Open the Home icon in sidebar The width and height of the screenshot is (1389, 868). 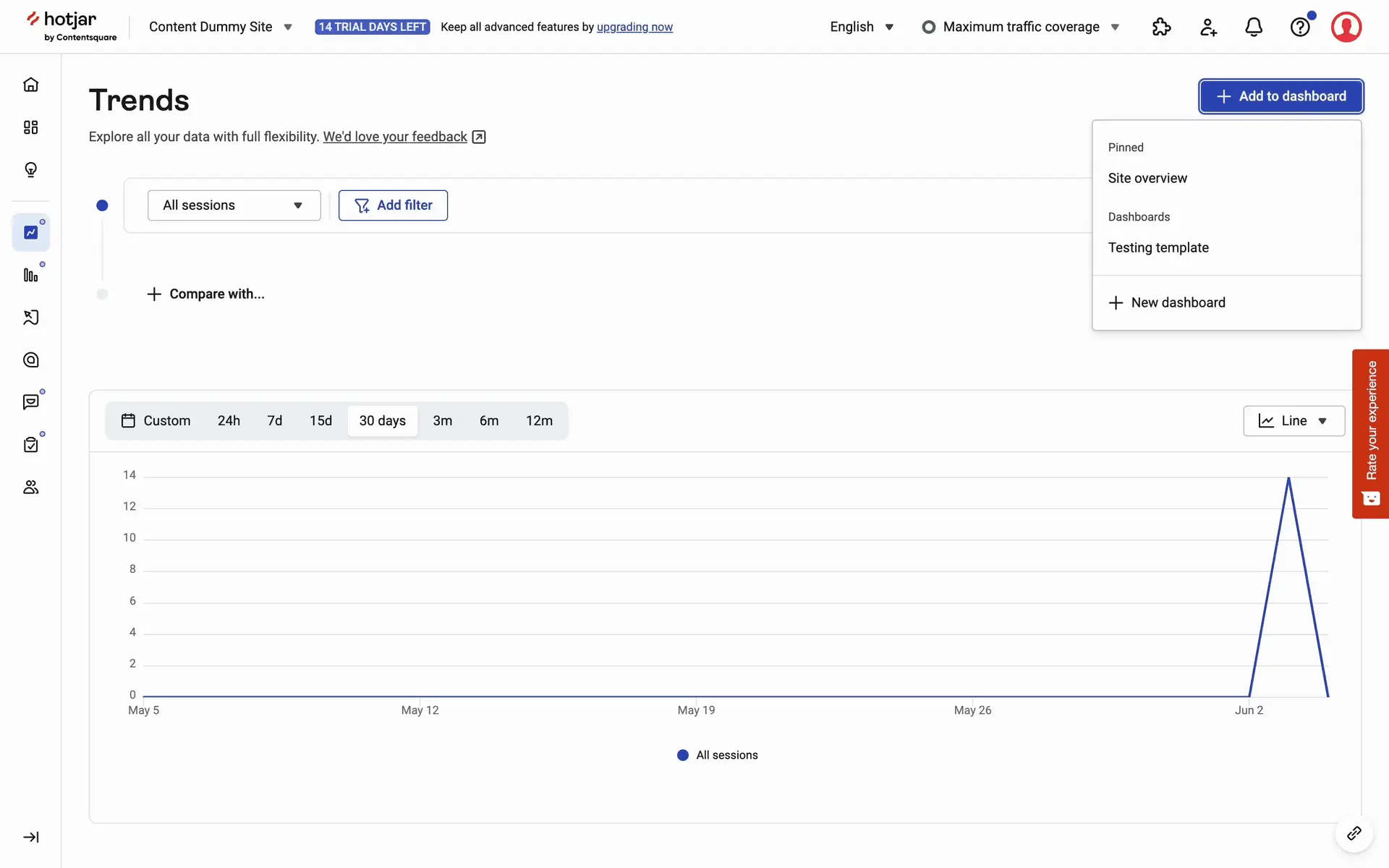(30, 85)
